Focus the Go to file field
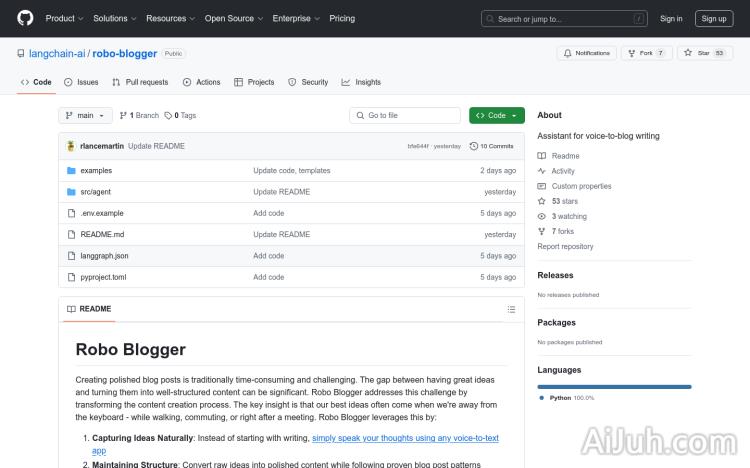Screen dimensions: 750x468 [404, 115]
